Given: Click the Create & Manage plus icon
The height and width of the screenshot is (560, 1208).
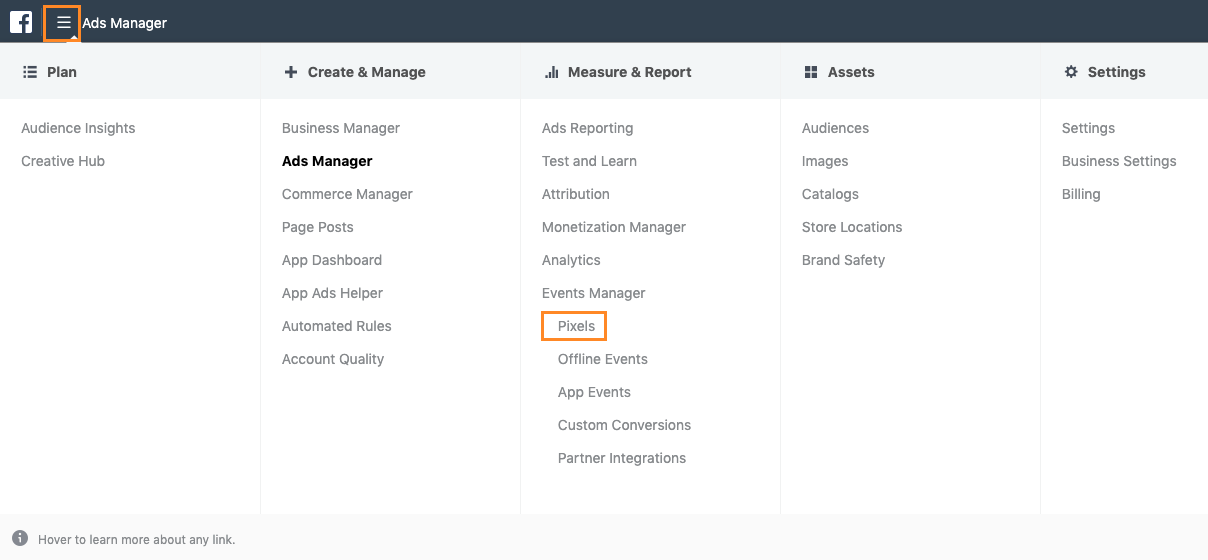Looking at the screenshot, I should click(291, 72).
